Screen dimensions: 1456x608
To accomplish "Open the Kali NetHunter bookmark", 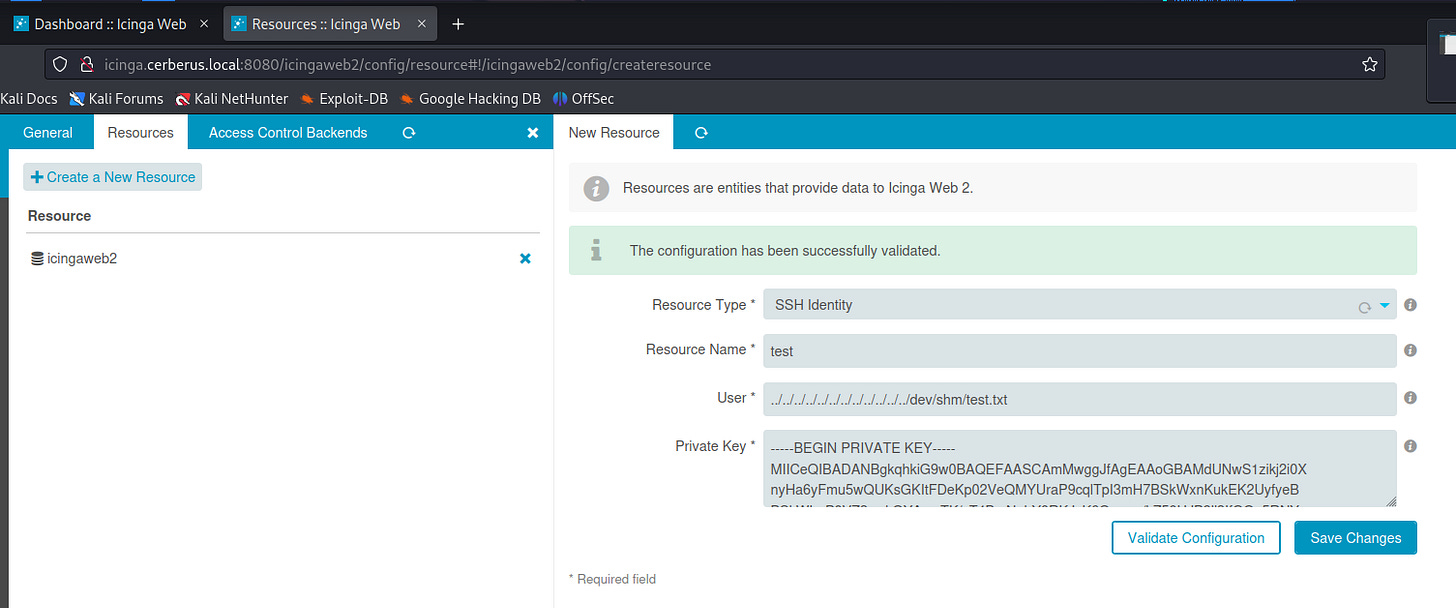I will [x=232, y=98].
